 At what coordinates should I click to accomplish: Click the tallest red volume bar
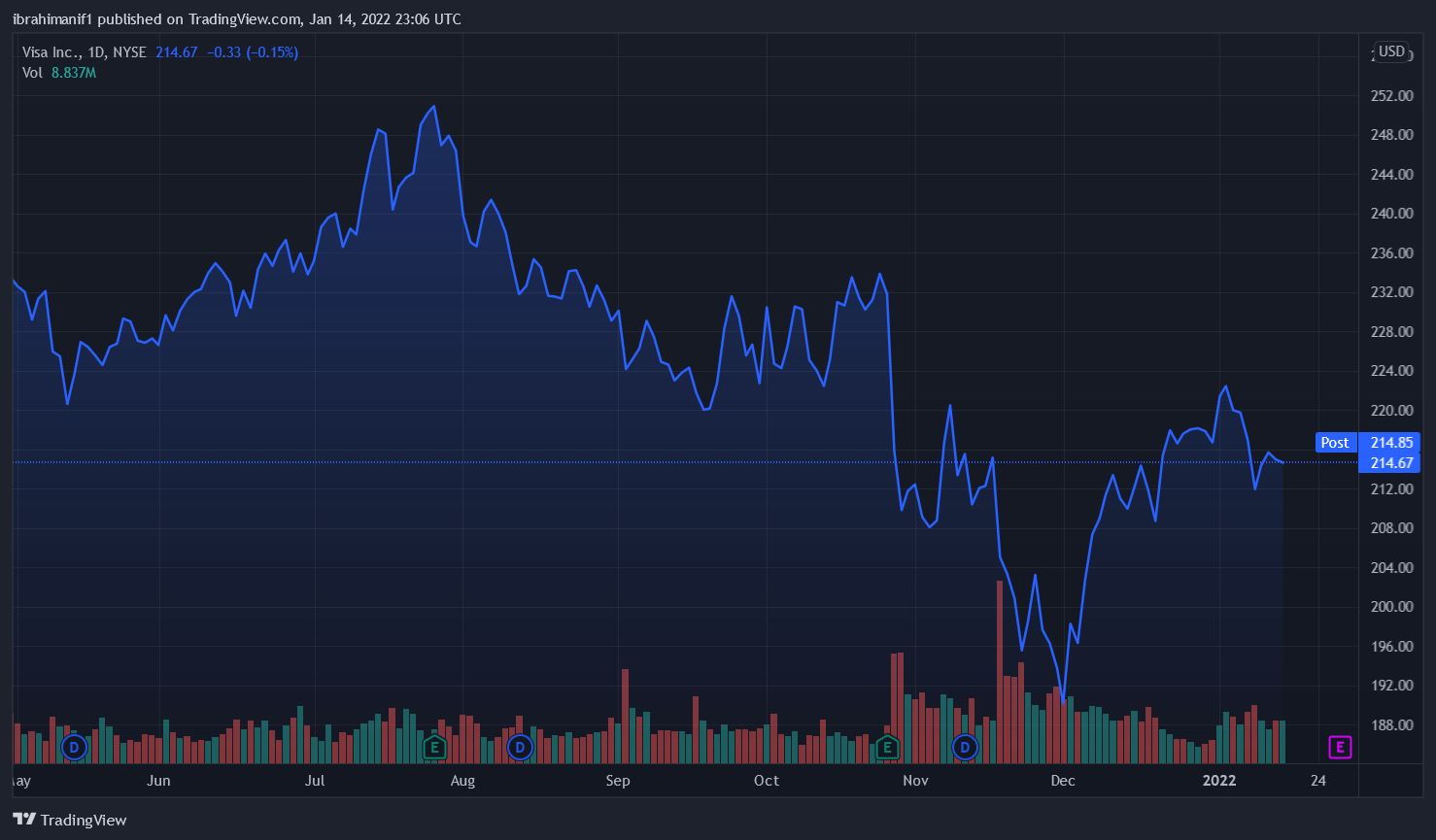point(999,670)
